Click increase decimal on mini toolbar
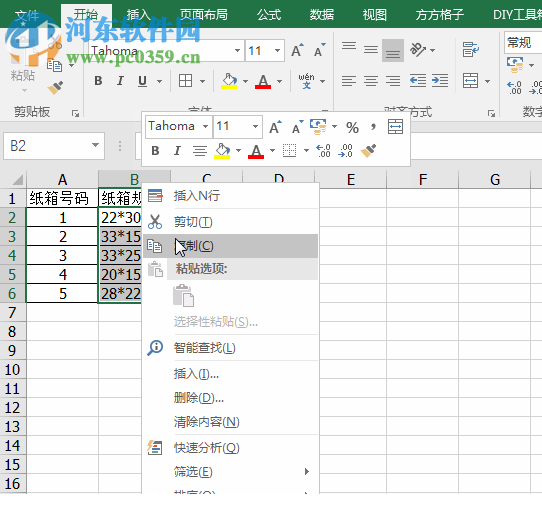Image resolution: width=542 pixels, height=507 pixels. pyautogui.click(x=323, y=151)
